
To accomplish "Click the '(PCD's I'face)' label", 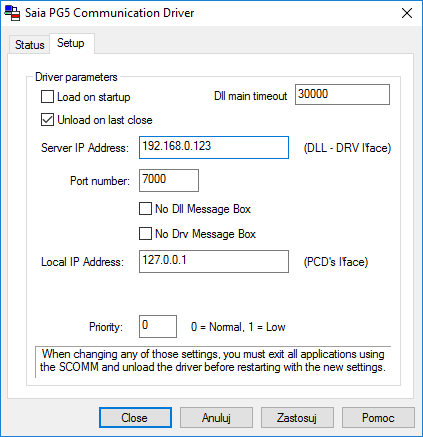I will pyautogui.click(x=336, y=262).
